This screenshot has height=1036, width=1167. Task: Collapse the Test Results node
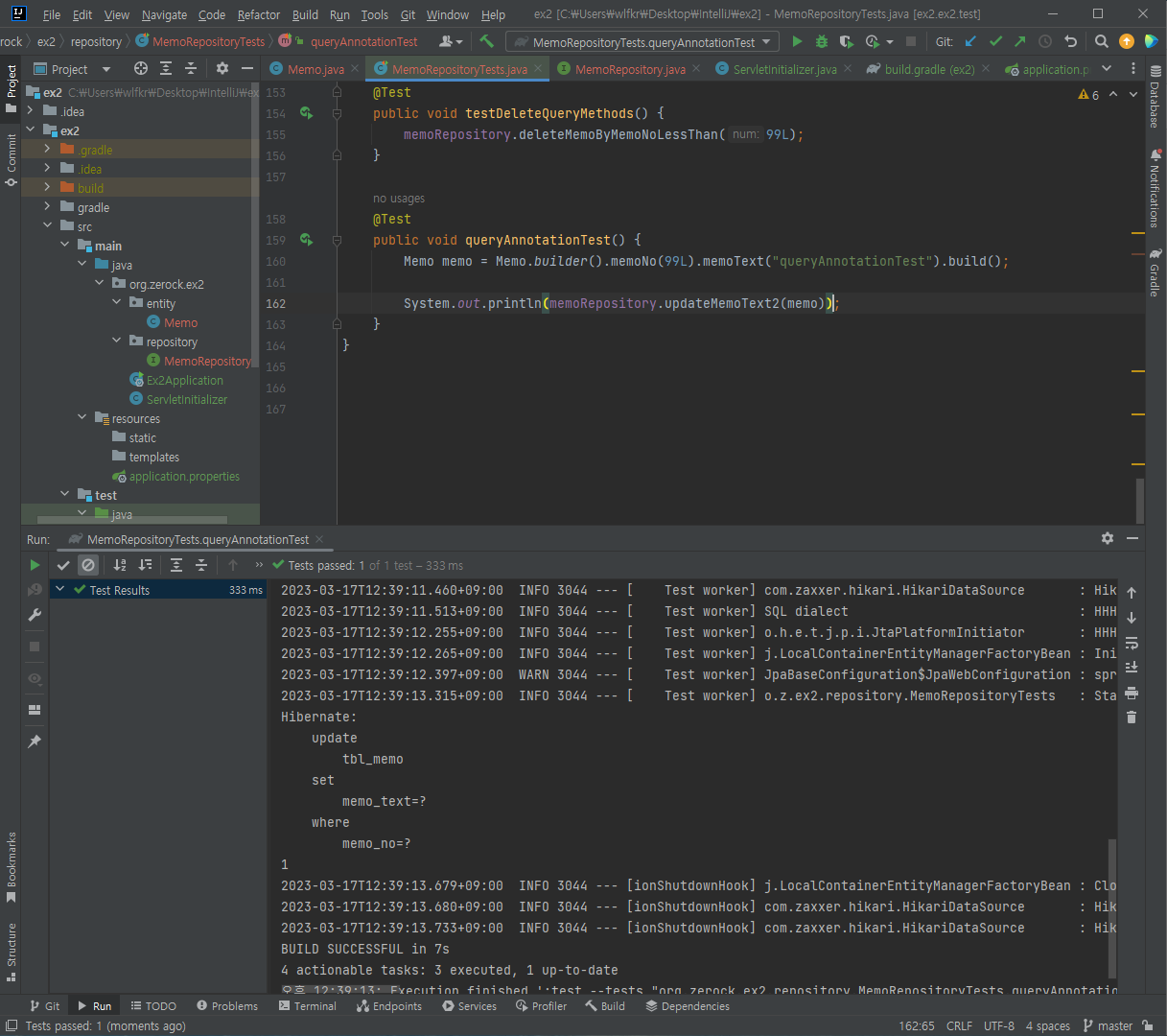coord(60,589)
